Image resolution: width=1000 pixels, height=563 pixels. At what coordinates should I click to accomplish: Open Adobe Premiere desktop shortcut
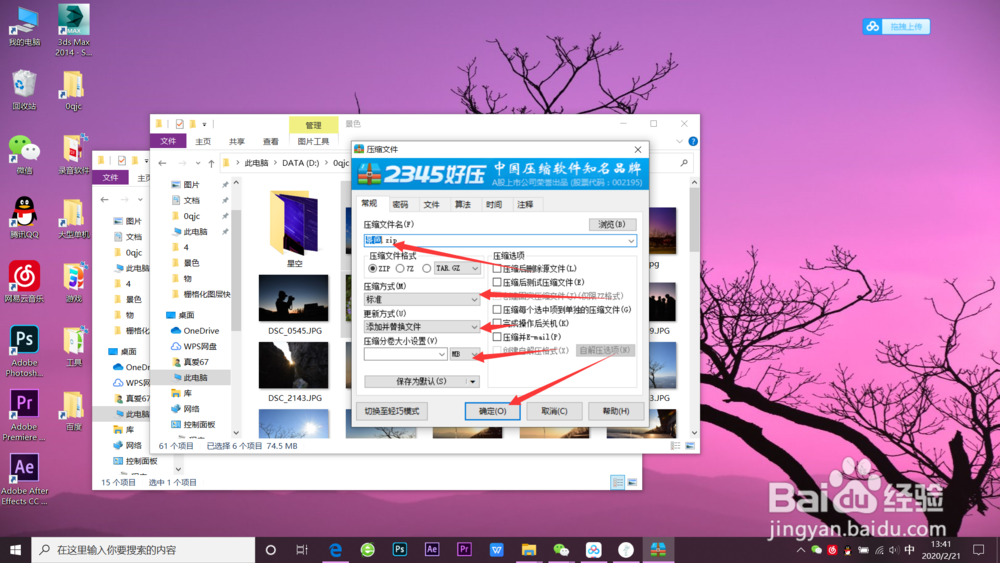(24, 415)
